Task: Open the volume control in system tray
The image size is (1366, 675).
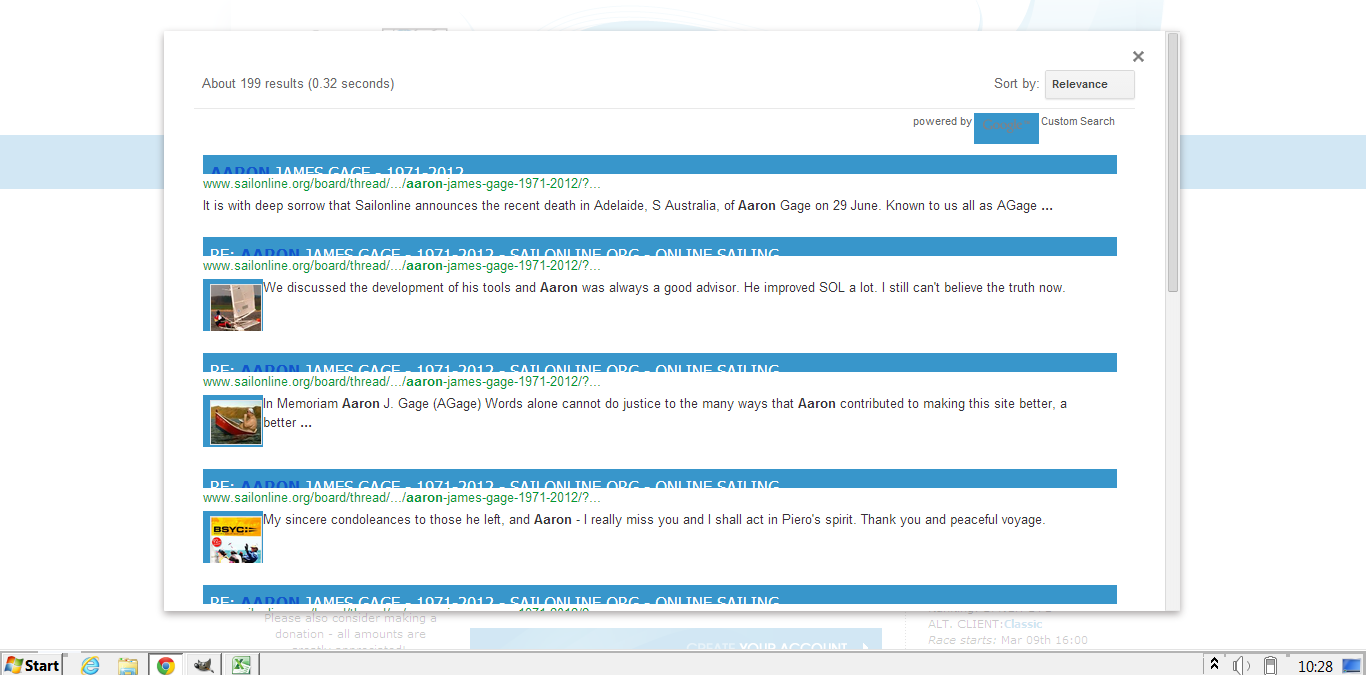Action: [1242, 665]
